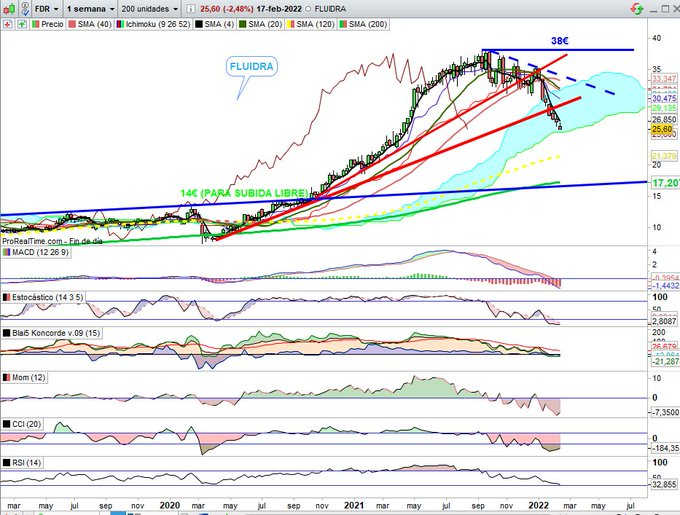The width and height of the screenshot is (680, 515).
Task: Click the SMA (40) color swatch
Action: (72, 24)
